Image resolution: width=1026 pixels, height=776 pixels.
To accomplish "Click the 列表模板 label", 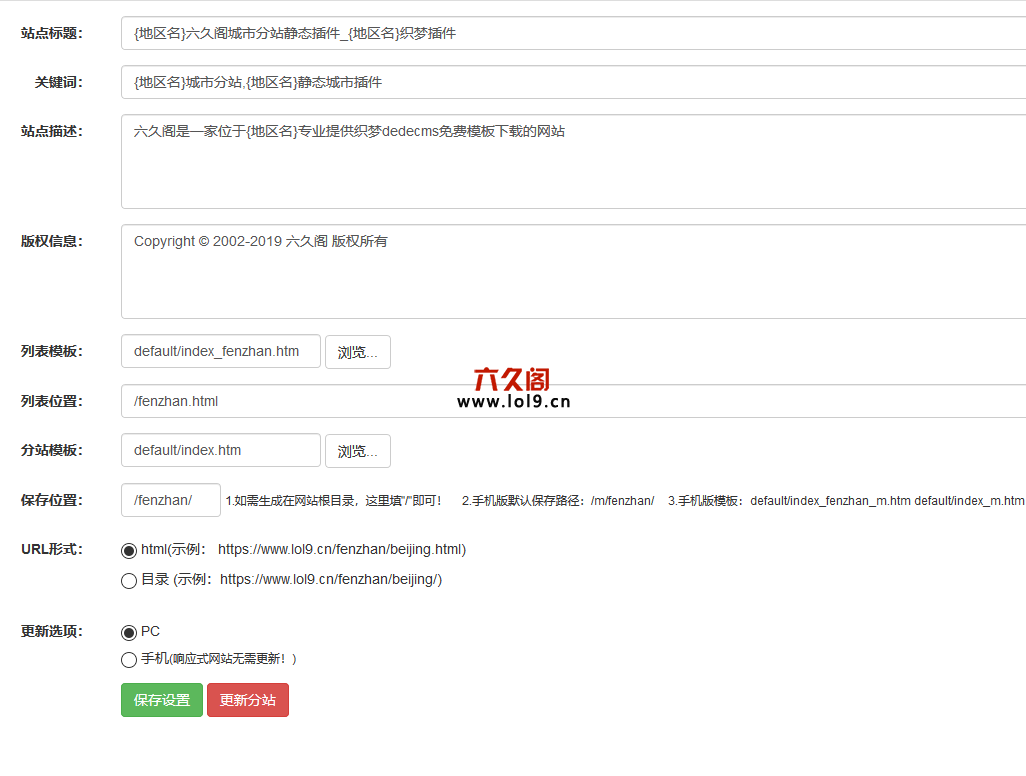I will tap(52, 351).
